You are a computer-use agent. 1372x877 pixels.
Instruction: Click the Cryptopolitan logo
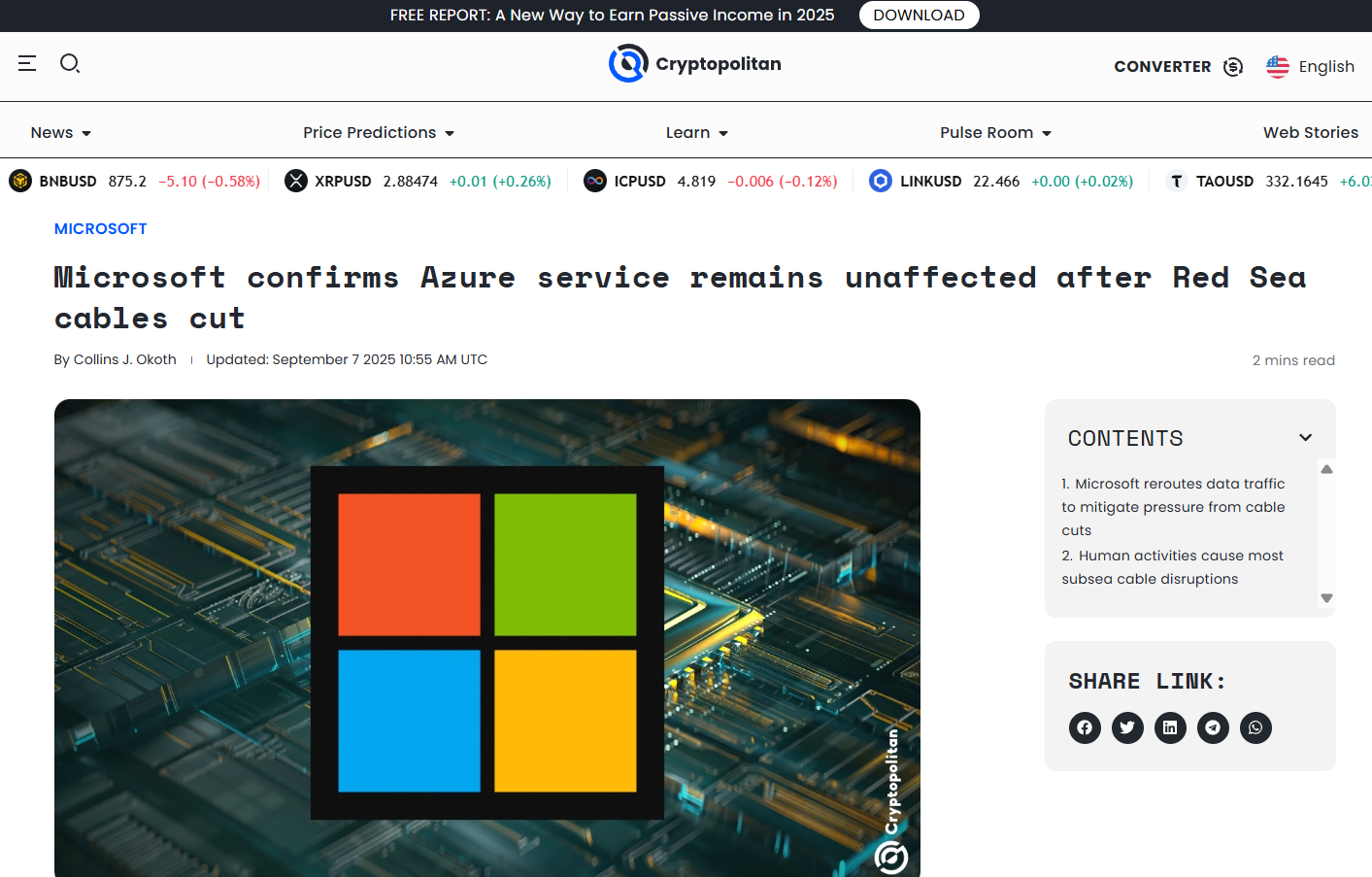click(694, 63)
